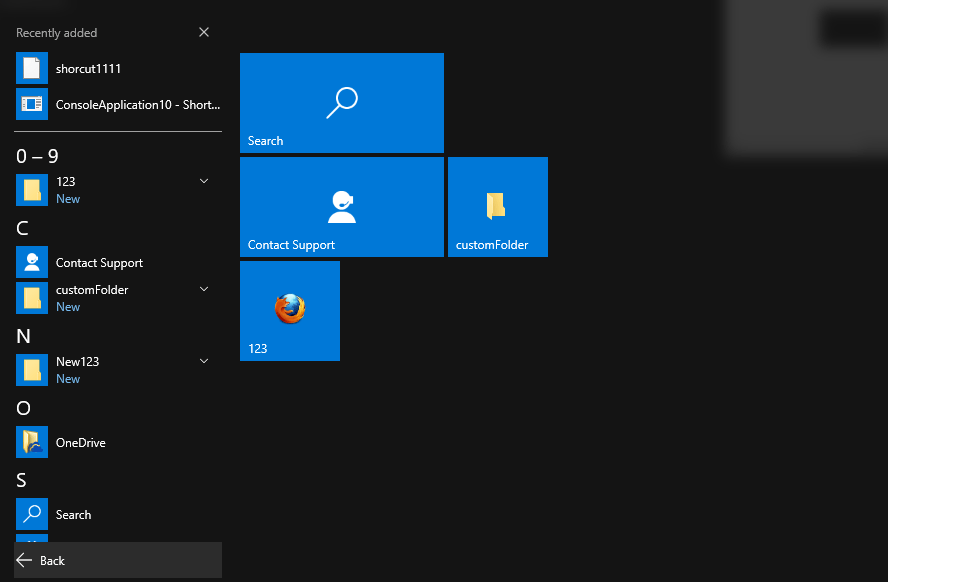This screenshot has width=960, height=582.
Task: Launch the ConsoleApplication10 shortcut icon
Action: point(32,104)
